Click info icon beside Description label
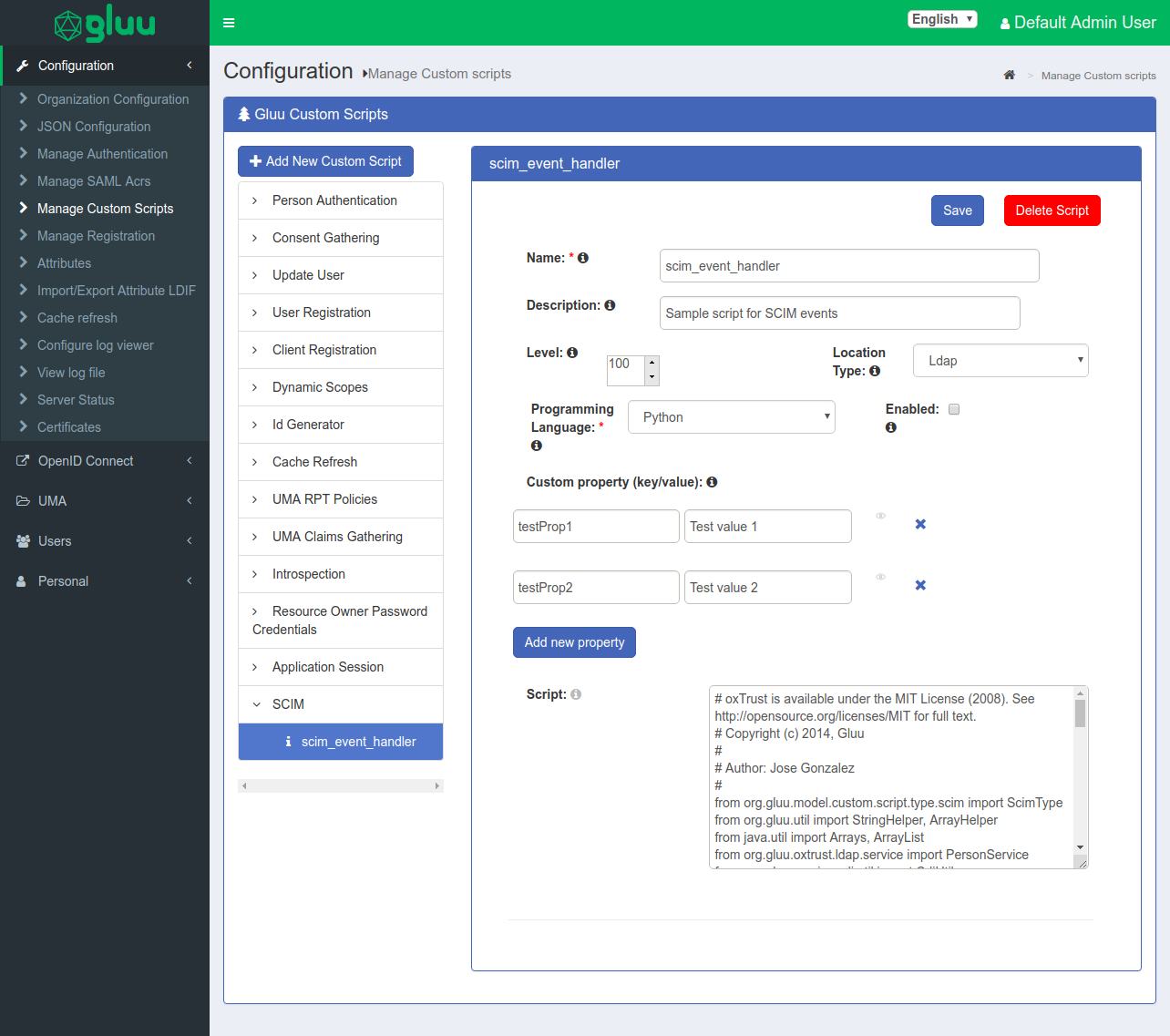 tap(610, 305)
